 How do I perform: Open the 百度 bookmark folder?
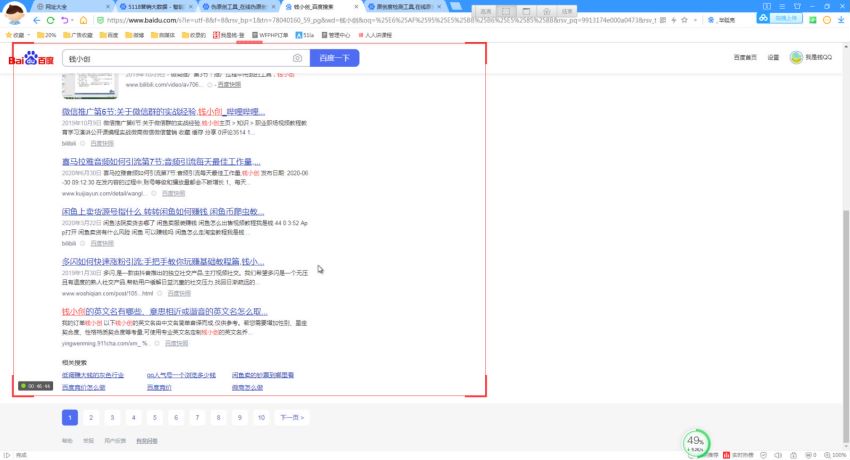(x=108, y=35)
